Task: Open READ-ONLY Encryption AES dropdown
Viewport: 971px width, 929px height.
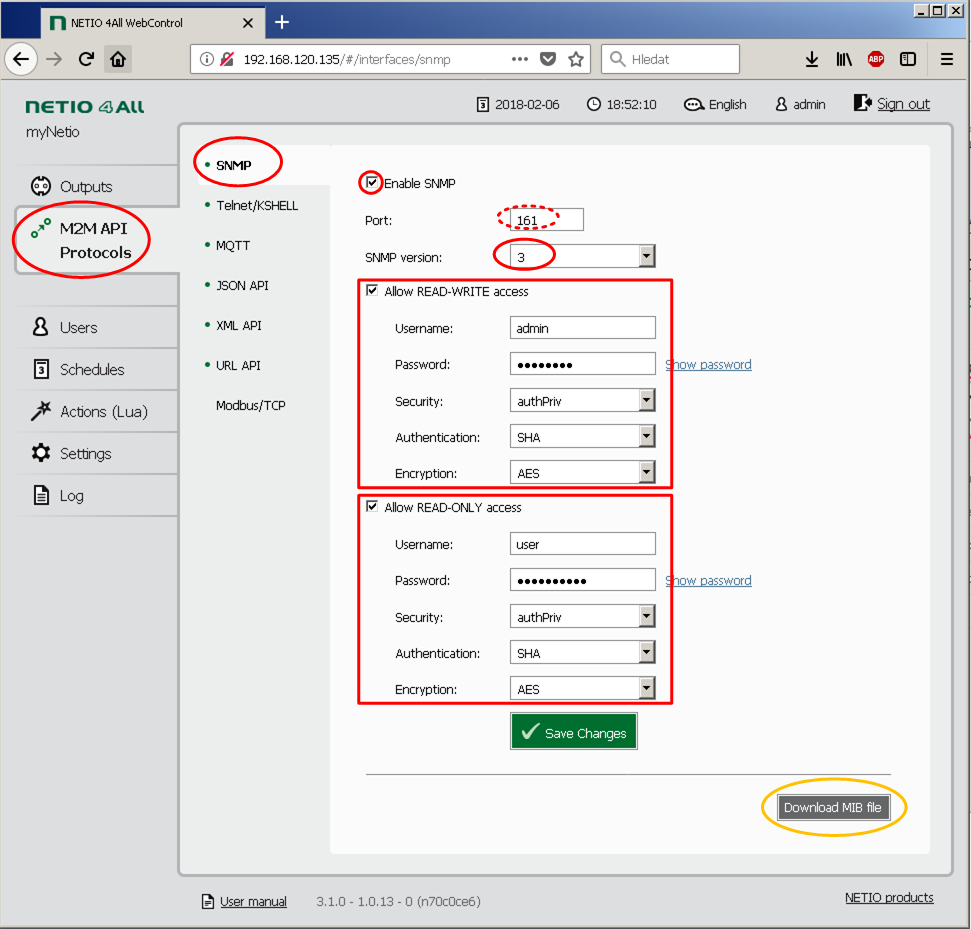Action: click(x=647, y=689)
